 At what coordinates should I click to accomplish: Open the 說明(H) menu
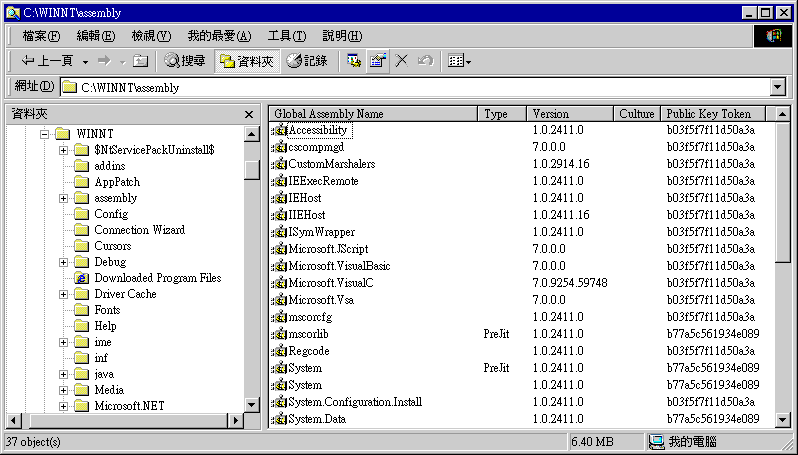coord(342,36)
